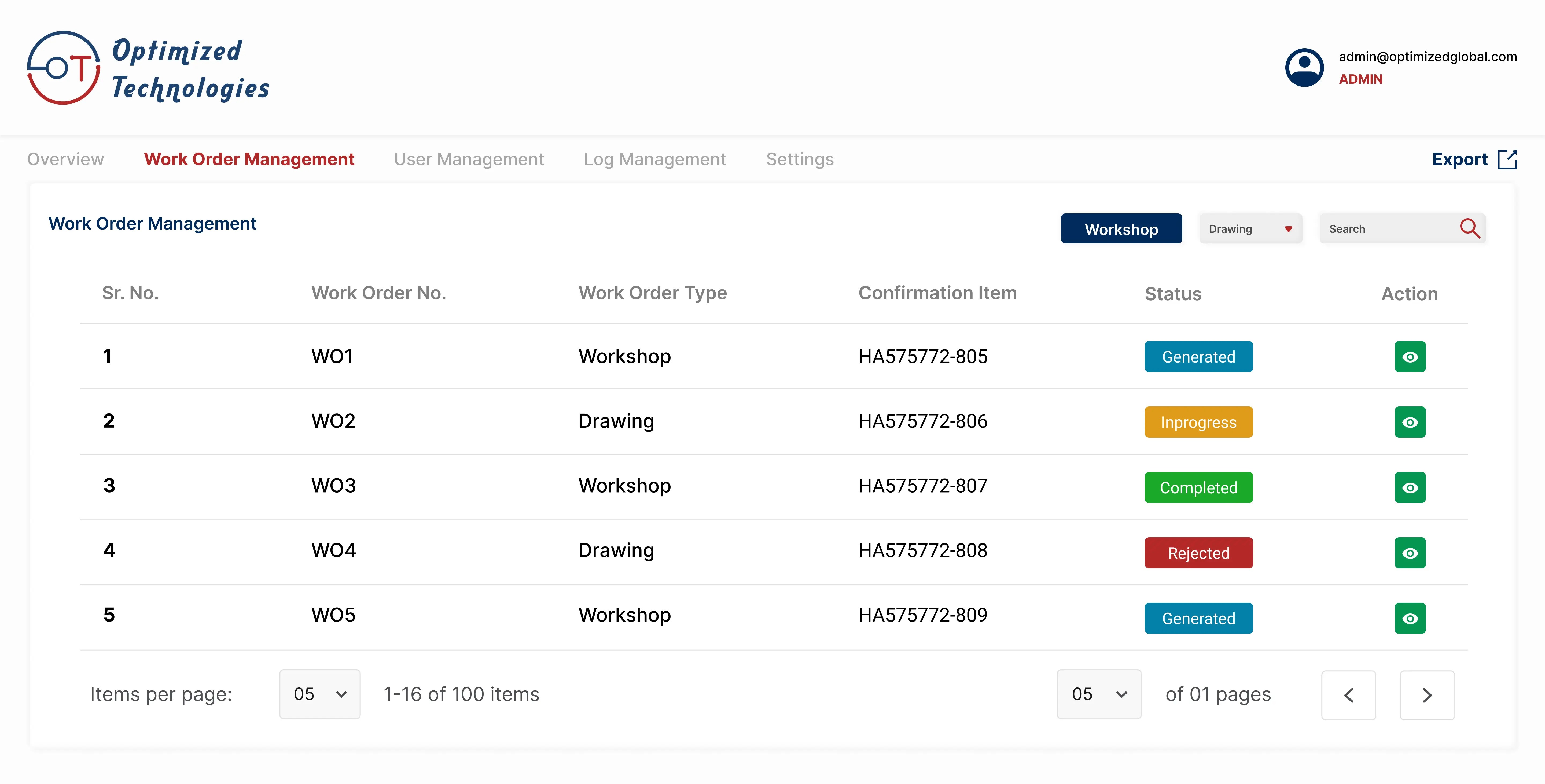Click the eye icon for WO1
Image resolution: width=1545 pixels, height=784 pixels.
[x=1410, y=357]
